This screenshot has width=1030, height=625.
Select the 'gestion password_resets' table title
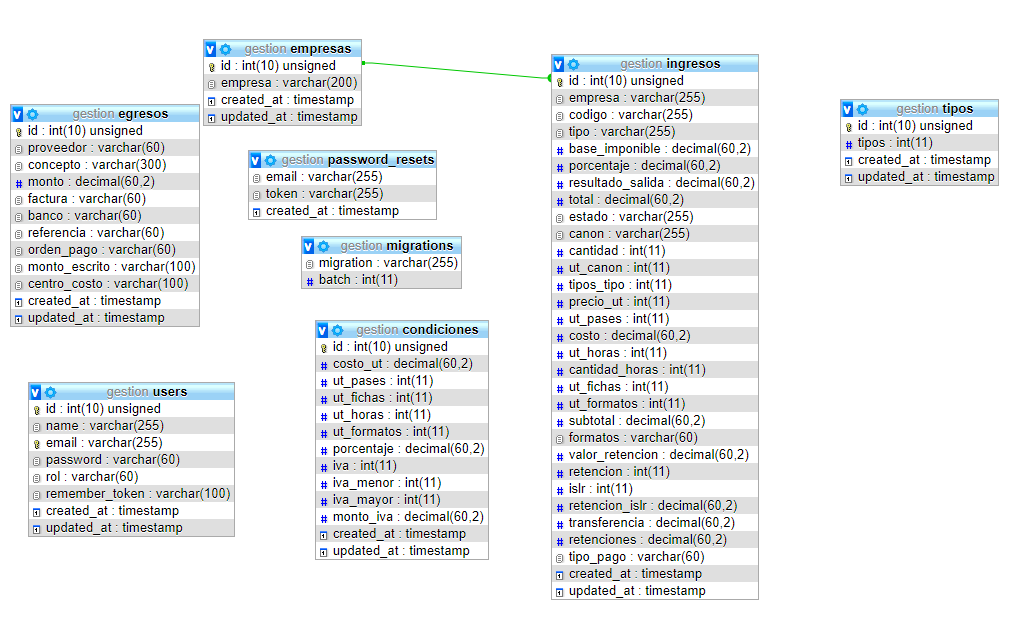click(357, 160)
